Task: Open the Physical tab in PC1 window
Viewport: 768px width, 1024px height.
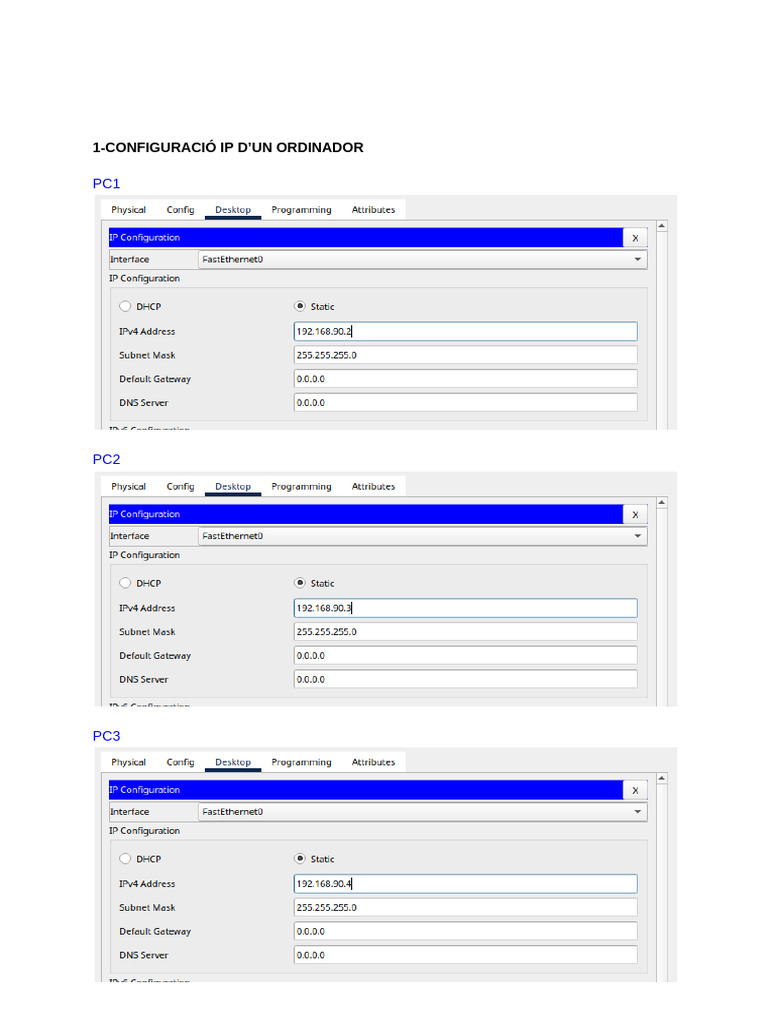Action: 129,210
